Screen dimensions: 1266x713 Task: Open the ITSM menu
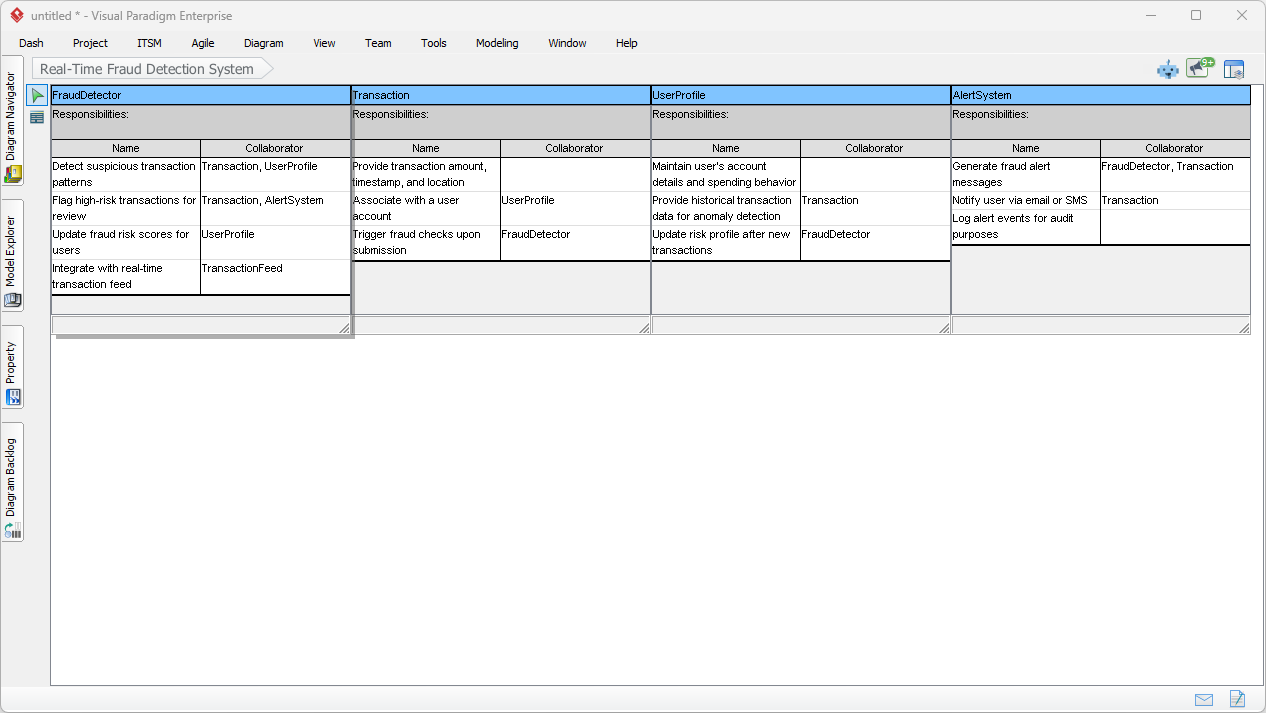(x=149, y=43)
